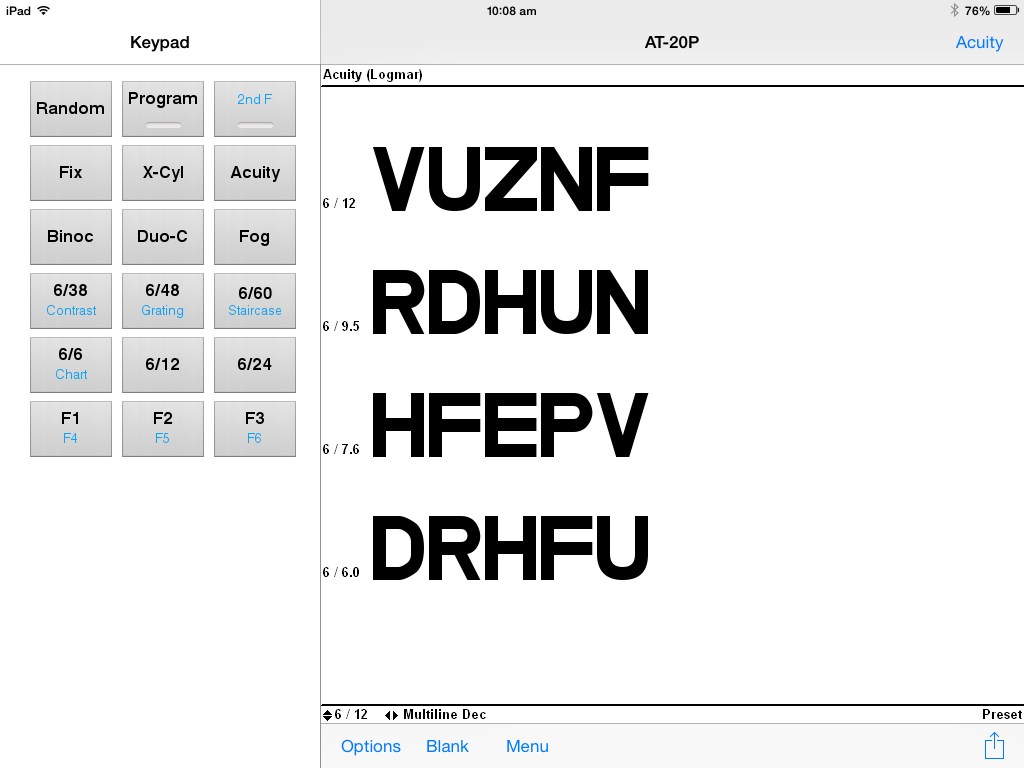Screen dimensions: 1024x768
Task: Select the X-Cyl keypad button
Action: pos(163,172)
